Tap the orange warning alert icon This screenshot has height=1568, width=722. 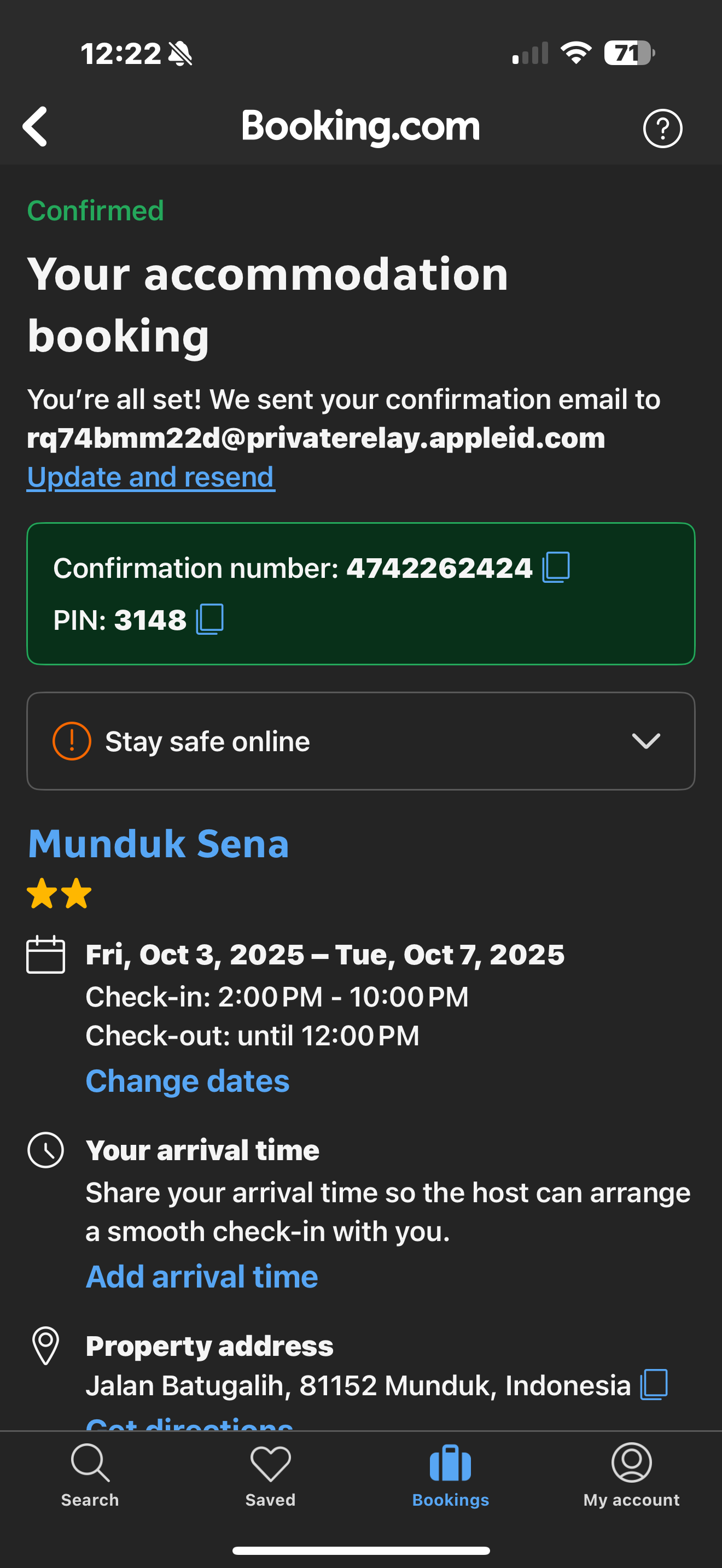pyautogui.click(x=72, y=741)
